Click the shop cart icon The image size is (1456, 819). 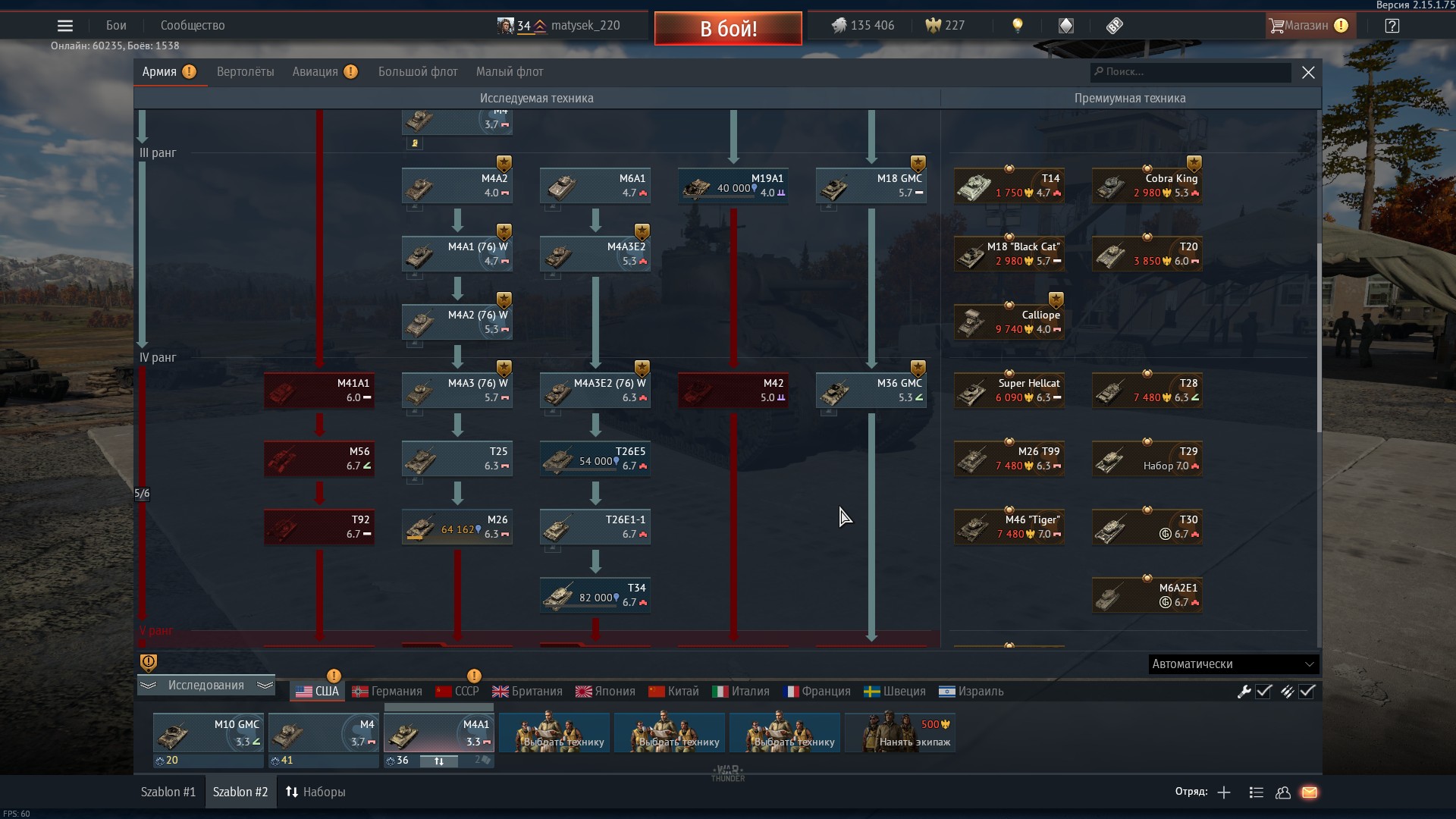coord(1276,26)
